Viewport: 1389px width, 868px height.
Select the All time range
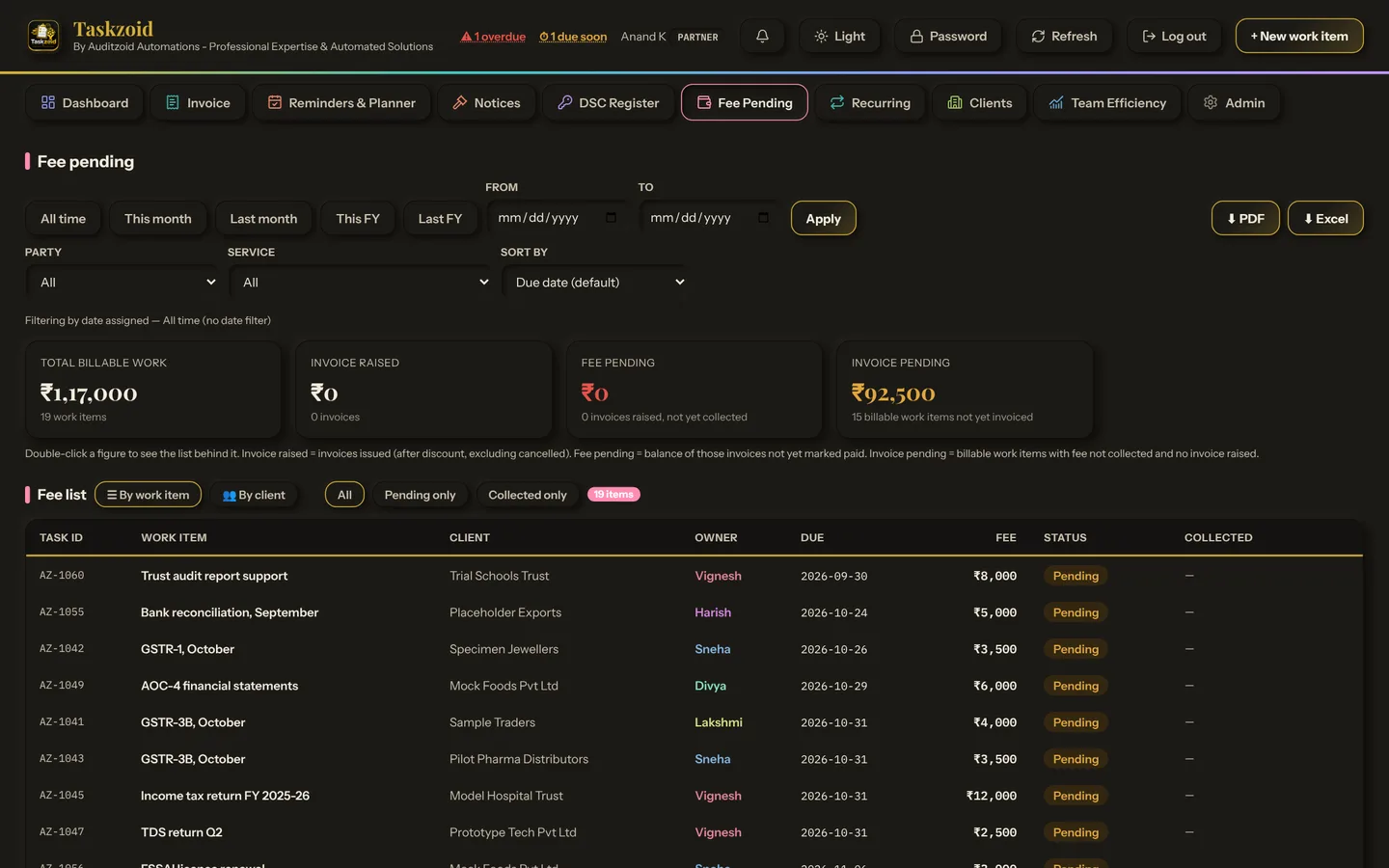click(63, 218)
